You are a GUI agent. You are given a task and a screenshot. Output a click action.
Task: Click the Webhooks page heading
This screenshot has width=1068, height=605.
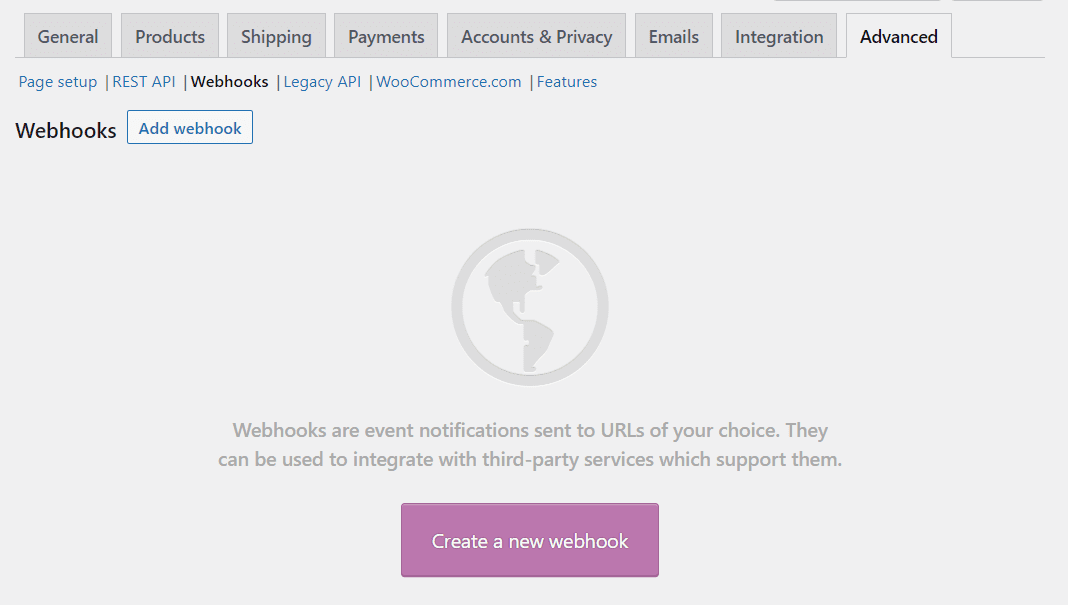tap(65, 130)
